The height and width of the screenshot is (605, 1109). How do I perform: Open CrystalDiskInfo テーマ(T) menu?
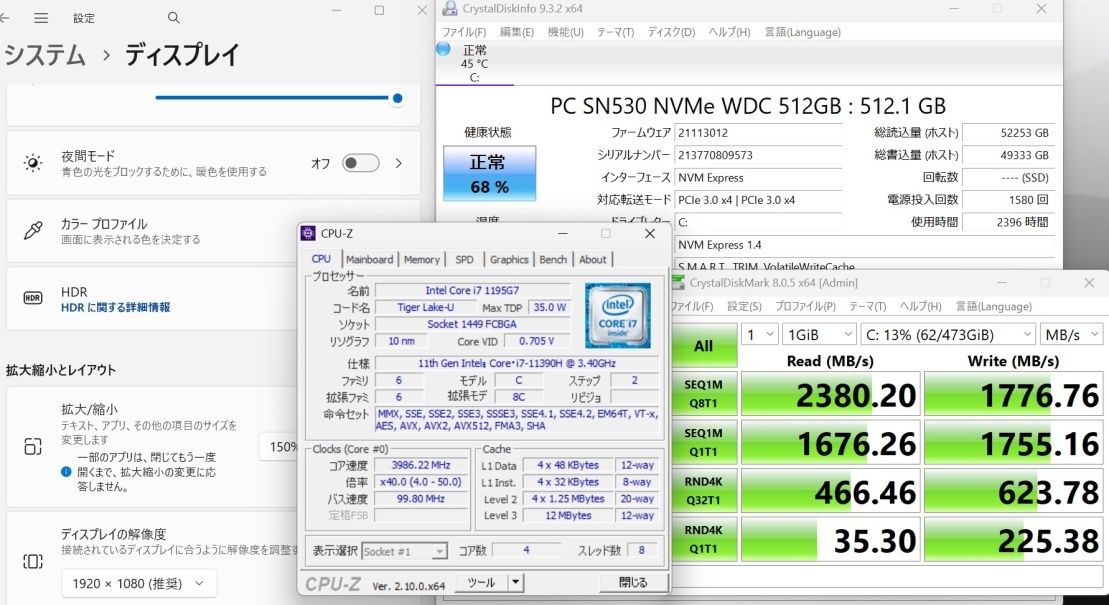pyautogui.click(x=615, y=33)
